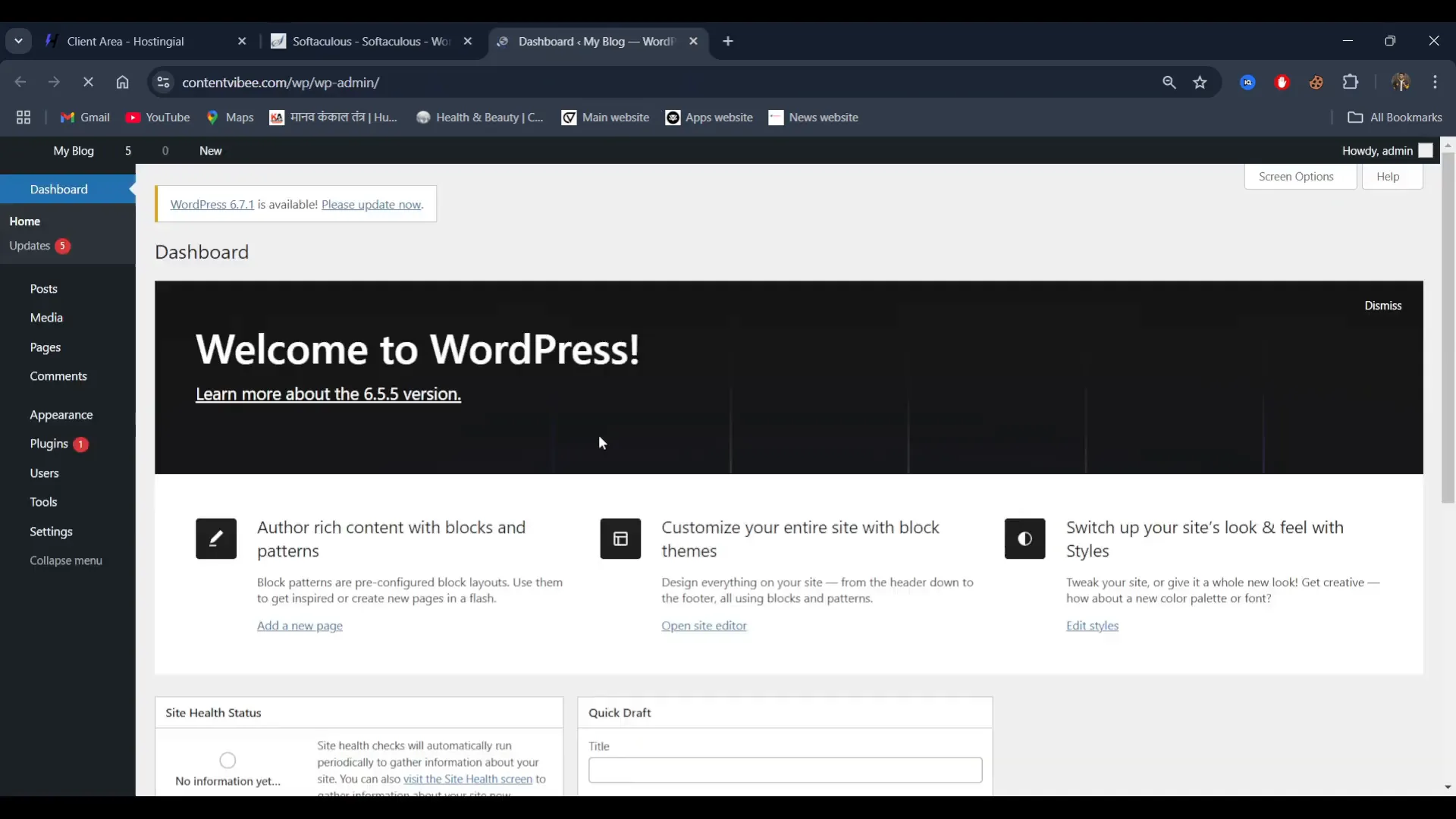Open the WordPress 6.7.1 link
The width and height of the screenshot is (1456, 819).
coord(212,205)
